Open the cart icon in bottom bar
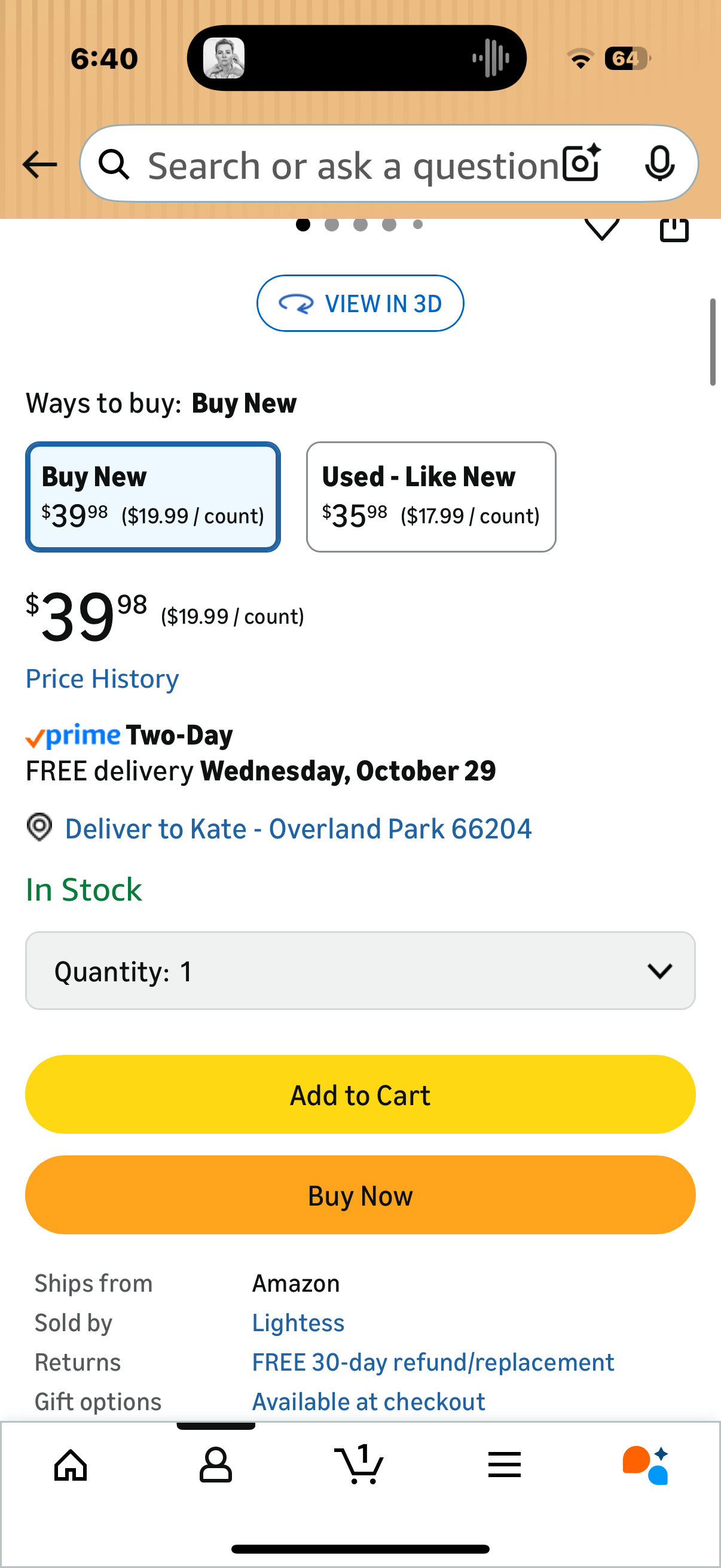 [x=359, y=1464]
